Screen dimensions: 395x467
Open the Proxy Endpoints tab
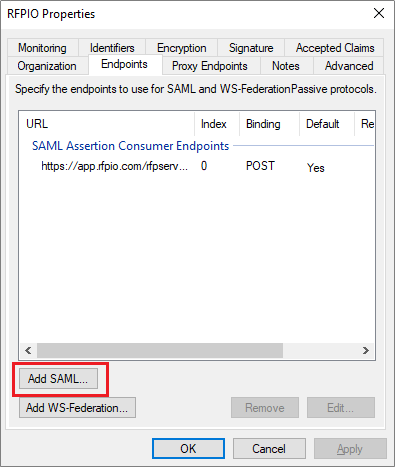click(210, 66)
